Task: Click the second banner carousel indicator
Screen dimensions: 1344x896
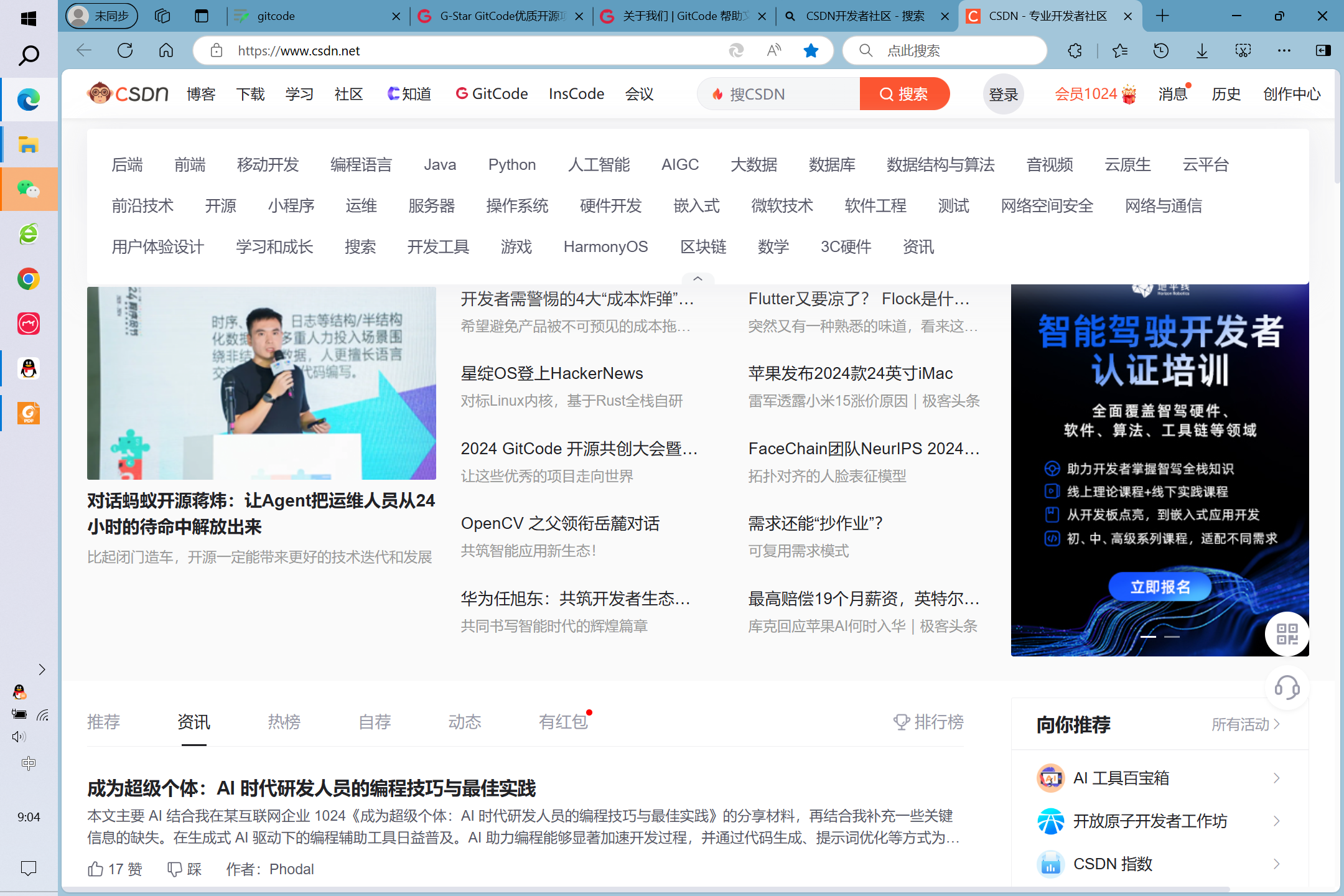Action: (x=1172, y=637)
